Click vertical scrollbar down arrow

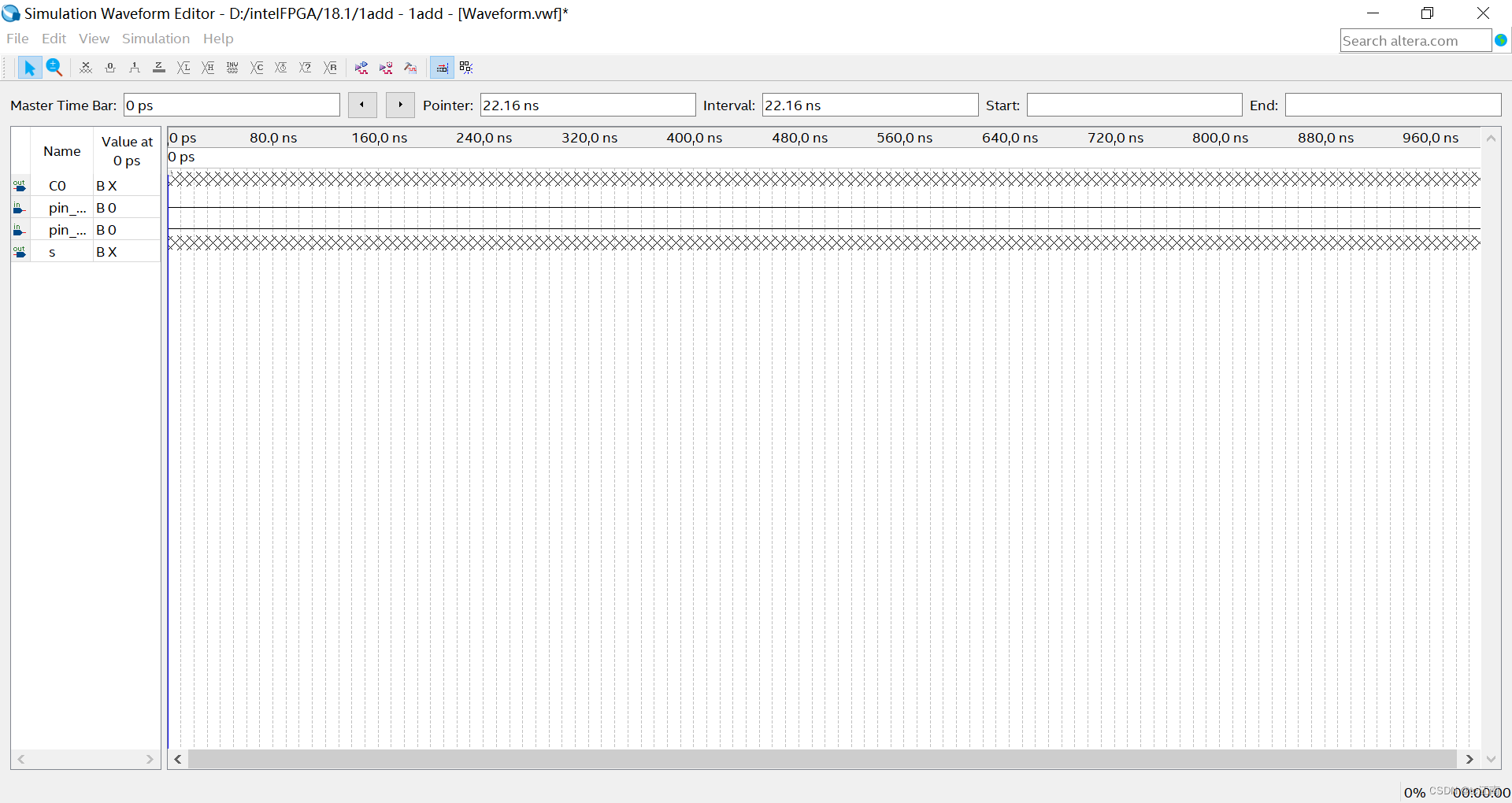(1491, 759)
